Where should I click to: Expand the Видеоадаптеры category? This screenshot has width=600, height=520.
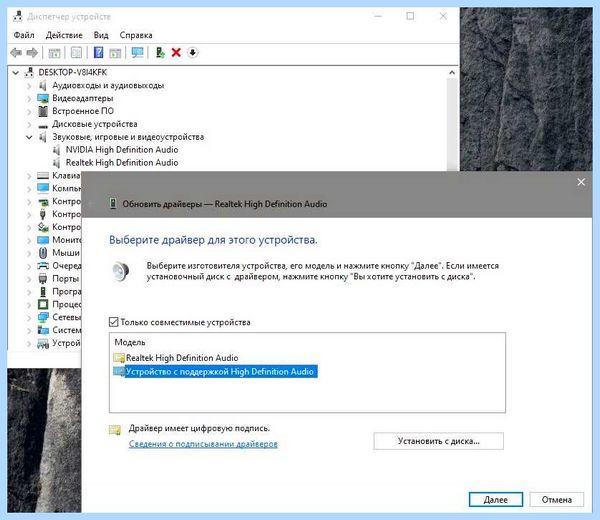(x=29, y=99)
